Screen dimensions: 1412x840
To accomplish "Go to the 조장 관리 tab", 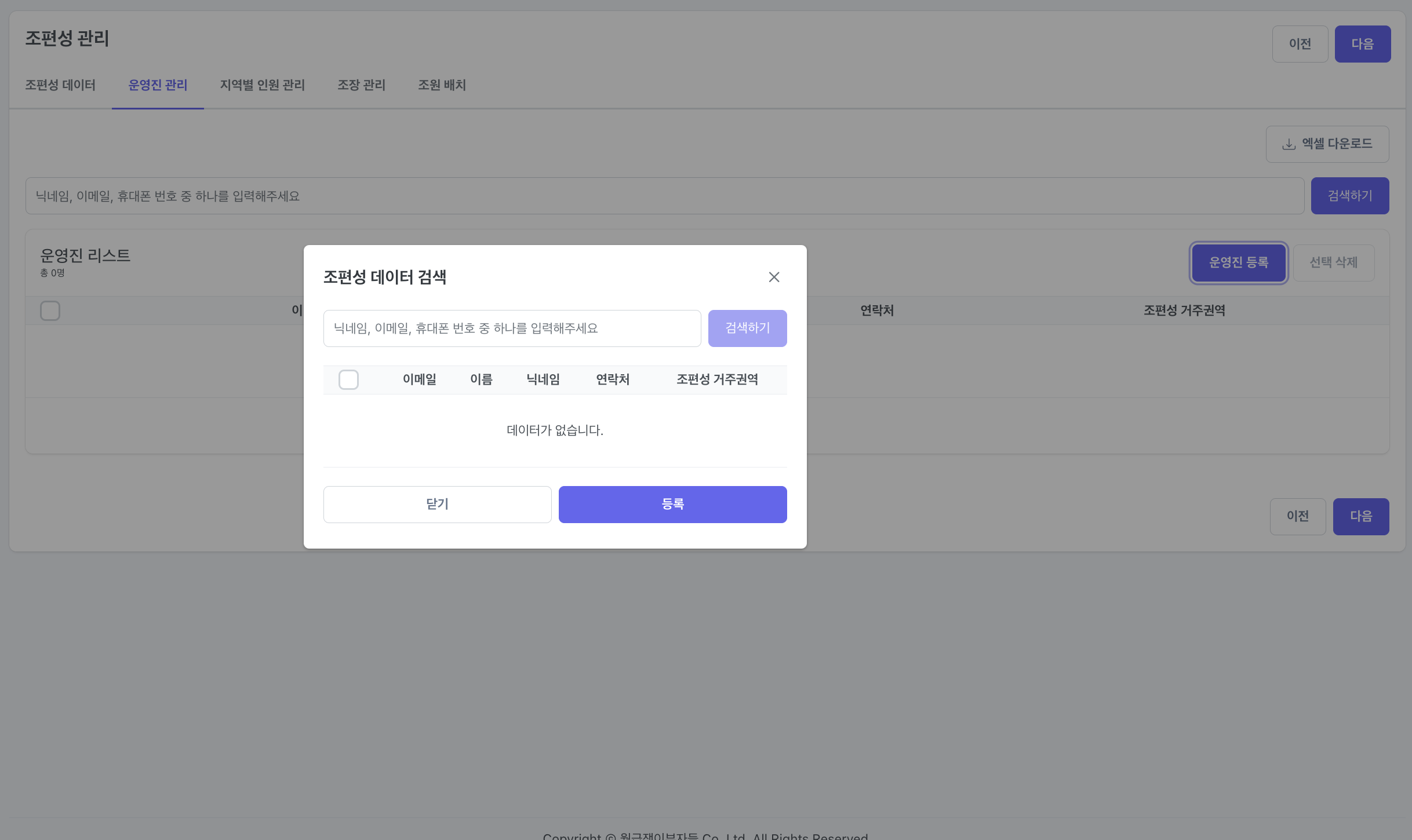I will click(x=361, y=85).
